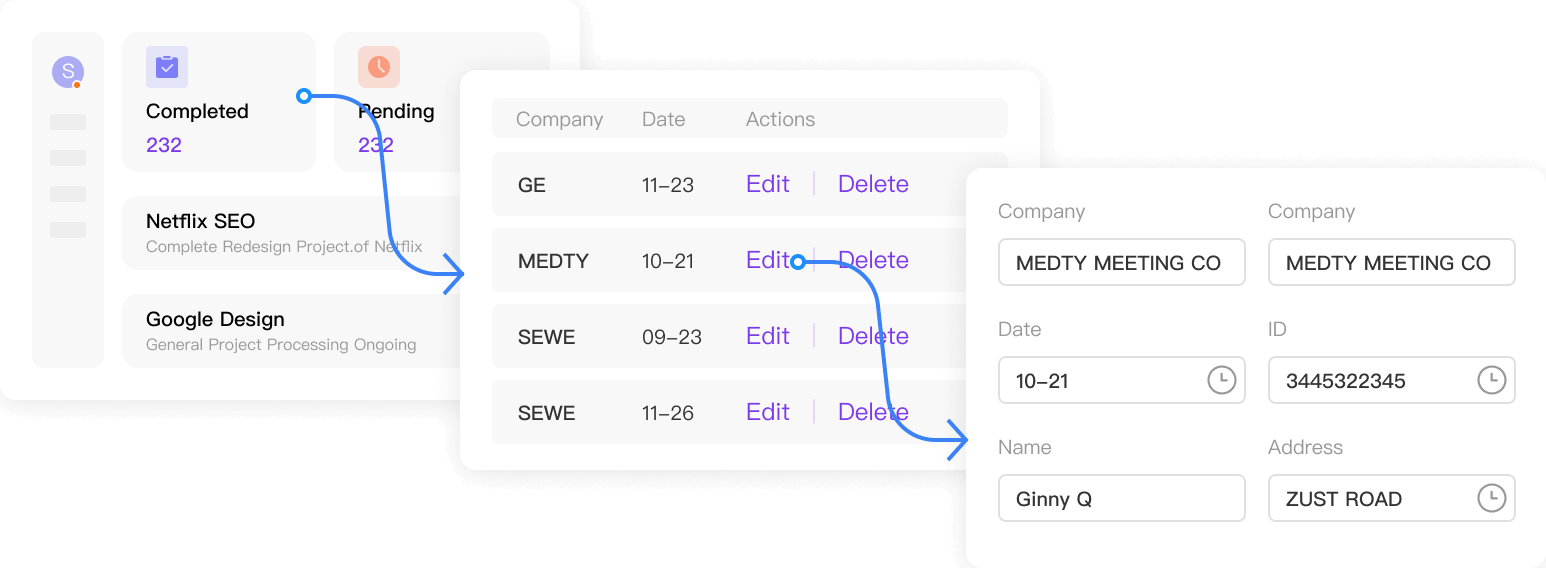Sort table by the Date column header
Image resolution: width=1546 pixels, height=568 pixels.
(x=663, y=119)
